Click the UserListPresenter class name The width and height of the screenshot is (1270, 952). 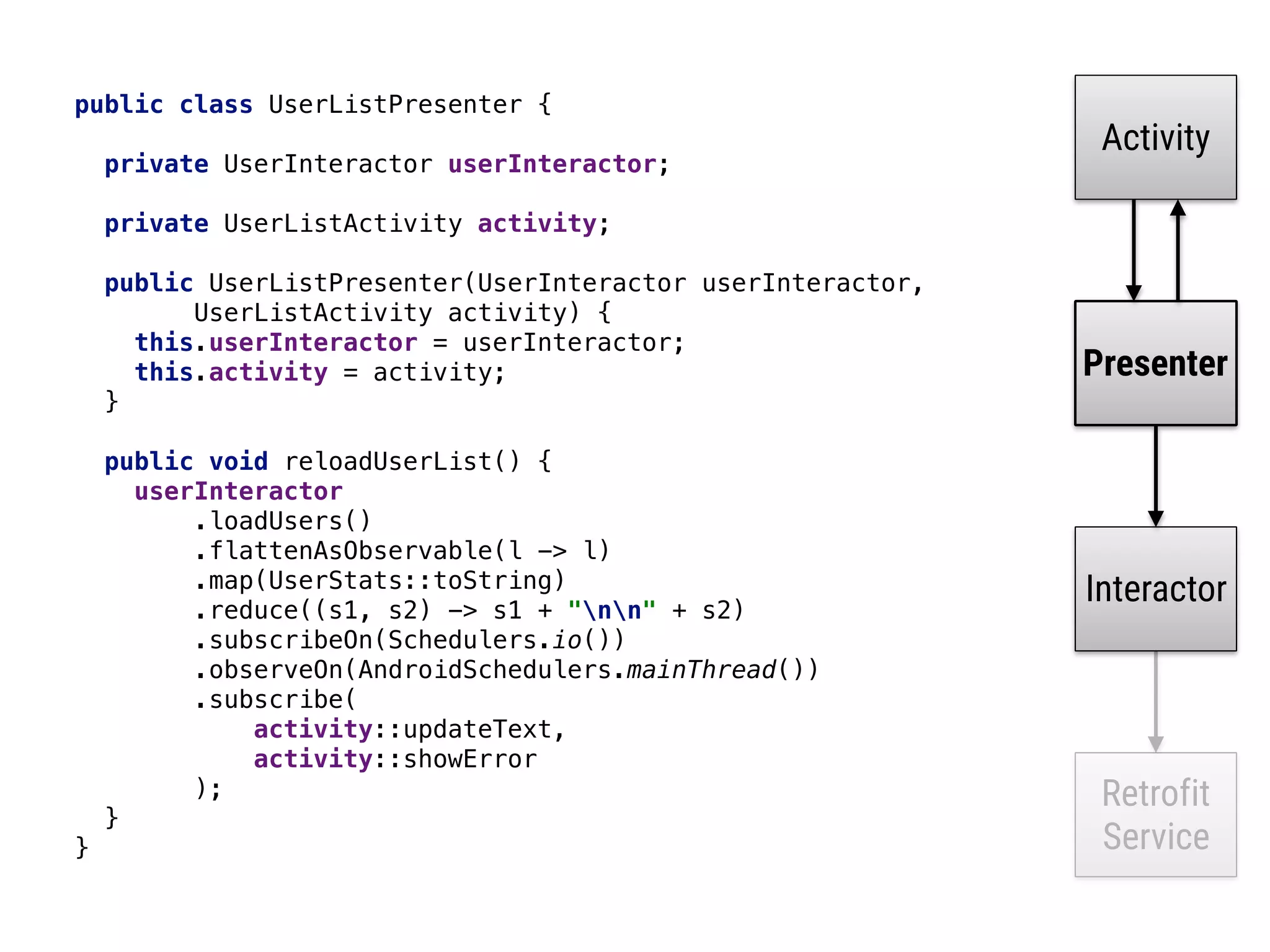click(395, 105)
